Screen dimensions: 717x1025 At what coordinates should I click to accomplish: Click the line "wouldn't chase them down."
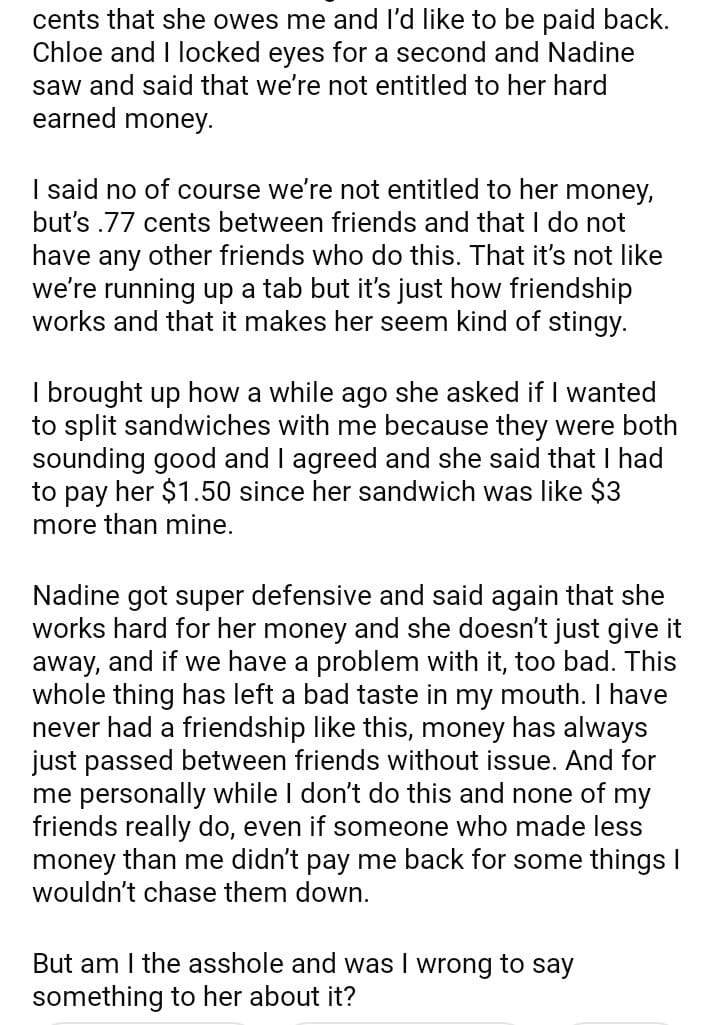point(200,893)
